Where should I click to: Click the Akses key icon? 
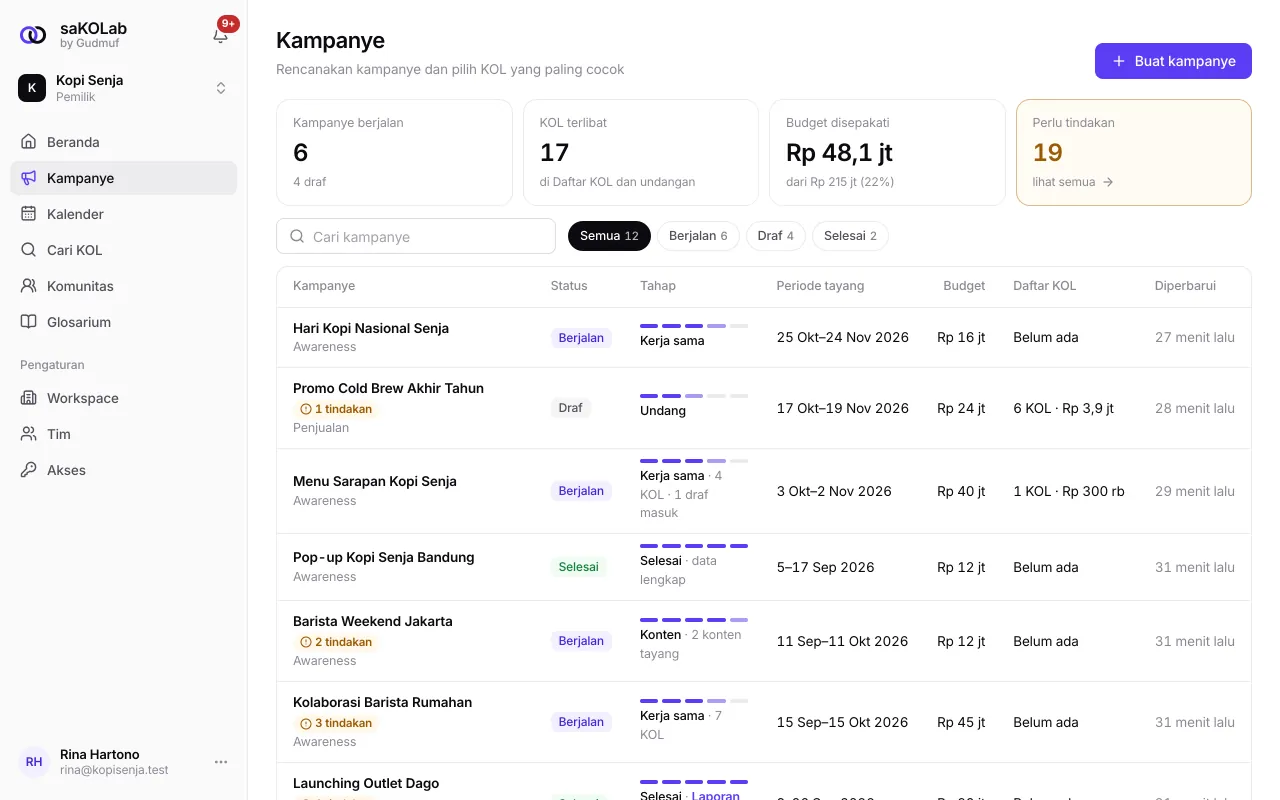click(29, 470)
